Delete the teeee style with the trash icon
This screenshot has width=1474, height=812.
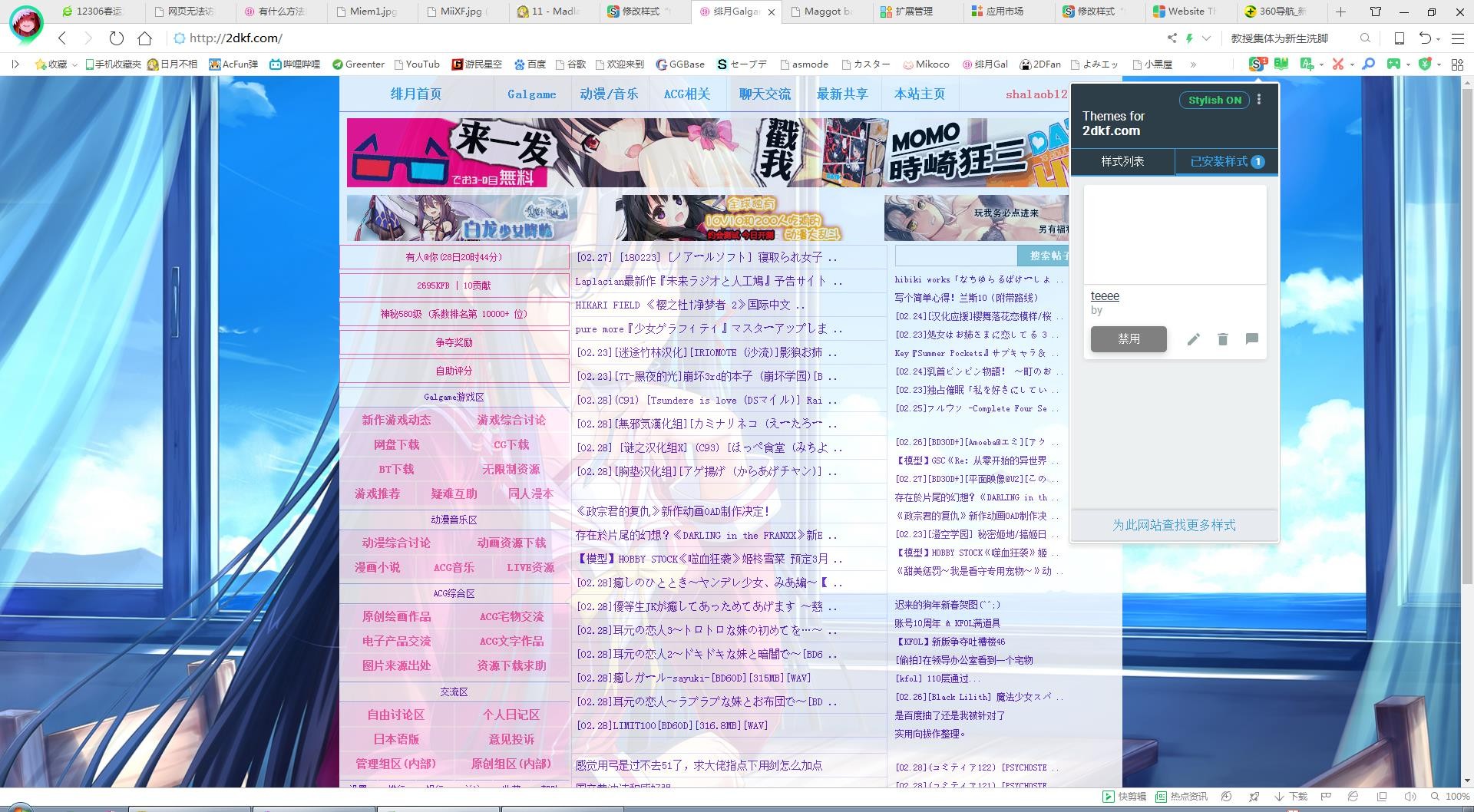point(1223,339)
